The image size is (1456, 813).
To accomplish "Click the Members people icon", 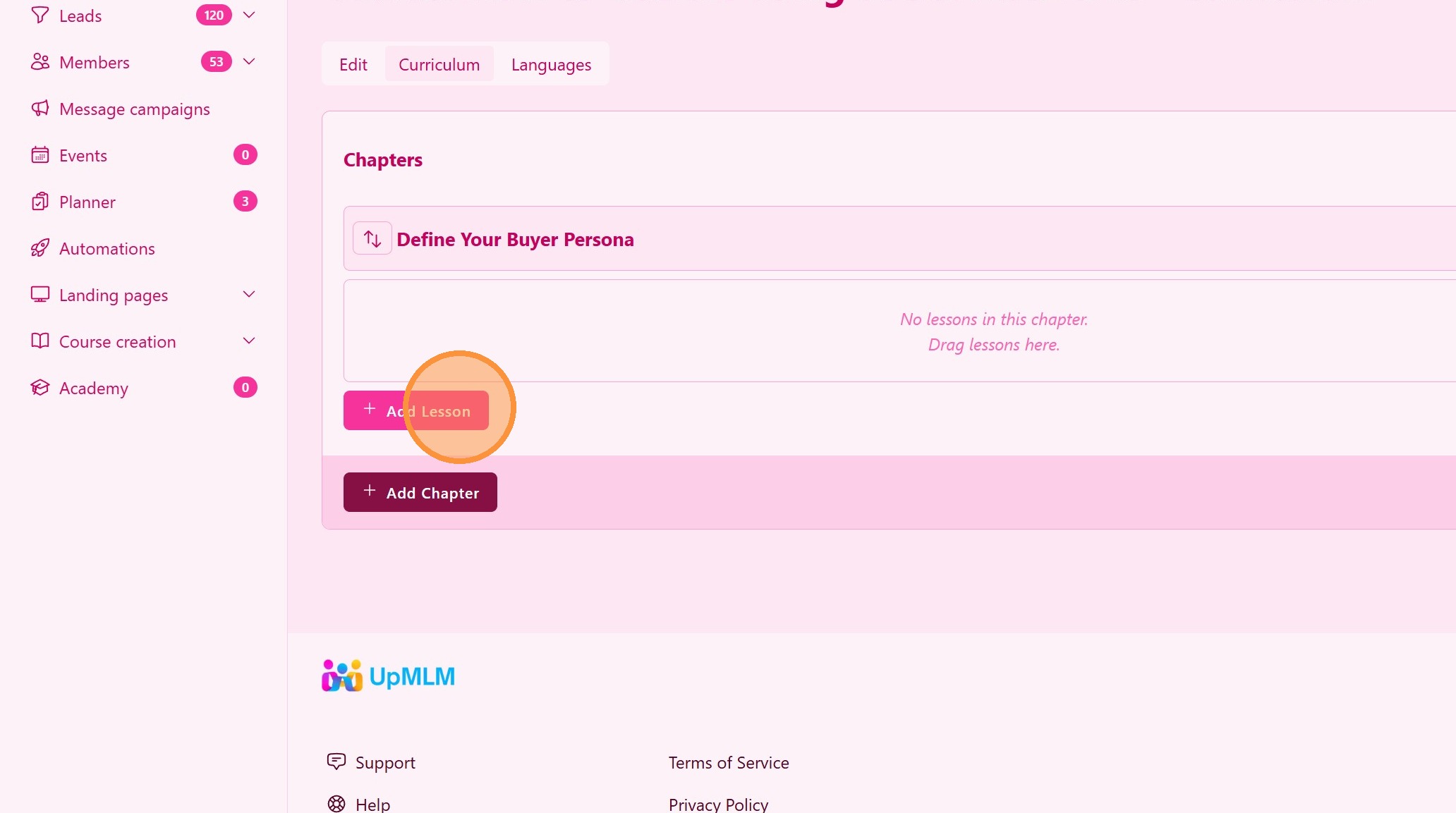I will click(x=40, y=62).
